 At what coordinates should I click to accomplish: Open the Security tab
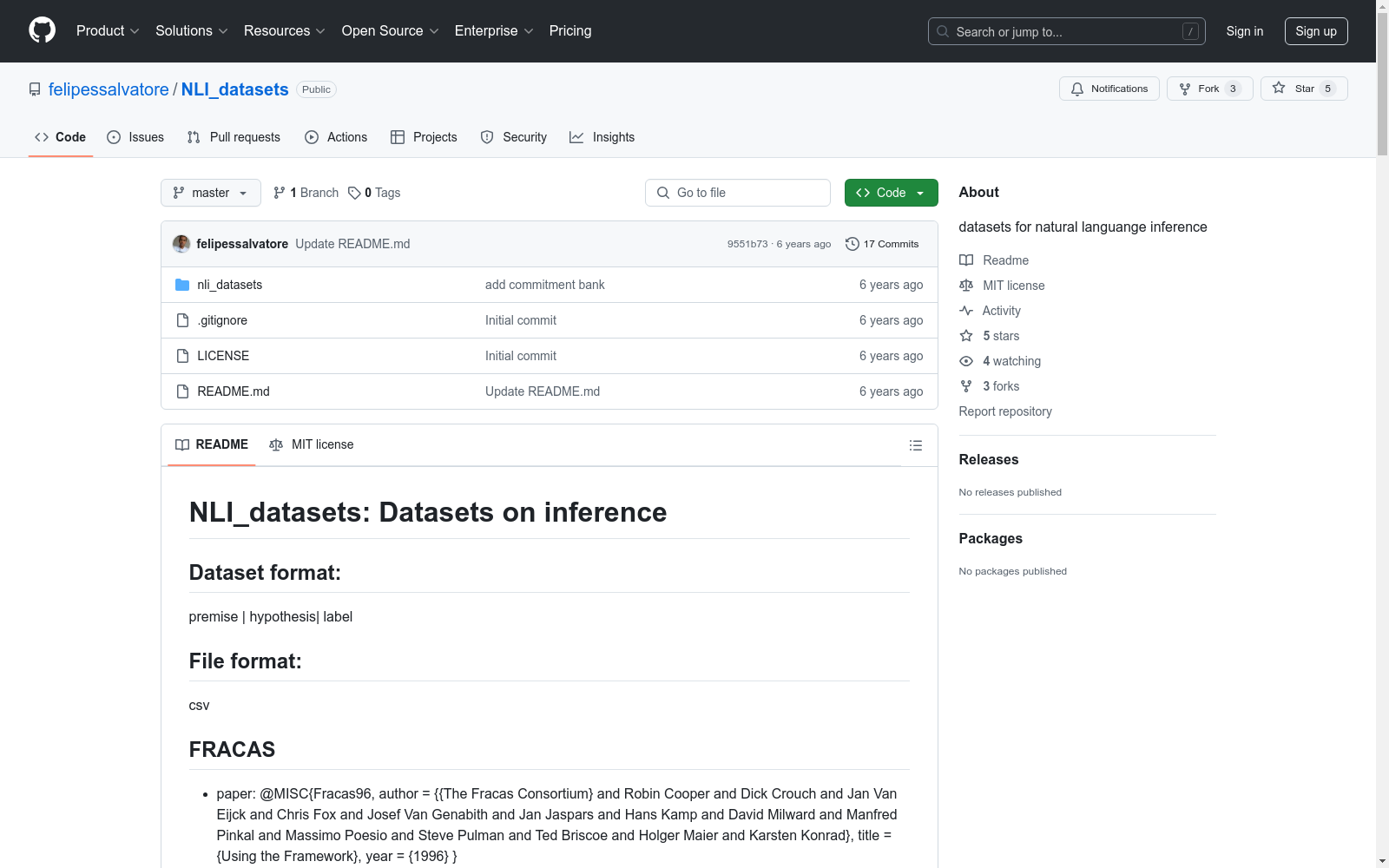click(514, 137)
